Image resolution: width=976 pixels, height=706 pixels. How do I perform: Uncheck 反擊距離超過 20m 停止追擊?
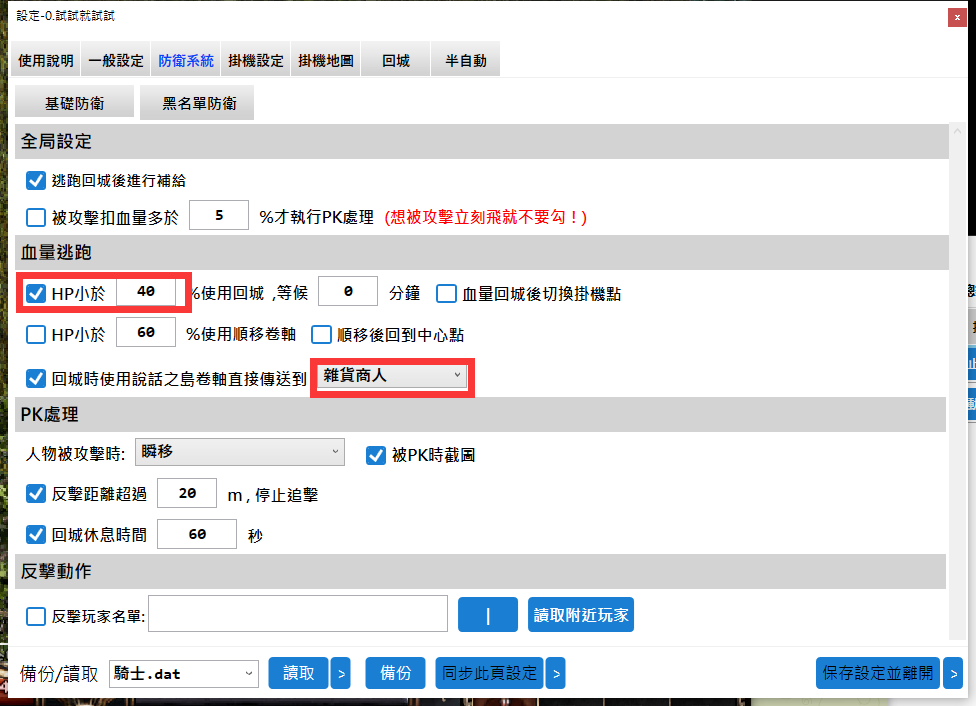(35, 494)
